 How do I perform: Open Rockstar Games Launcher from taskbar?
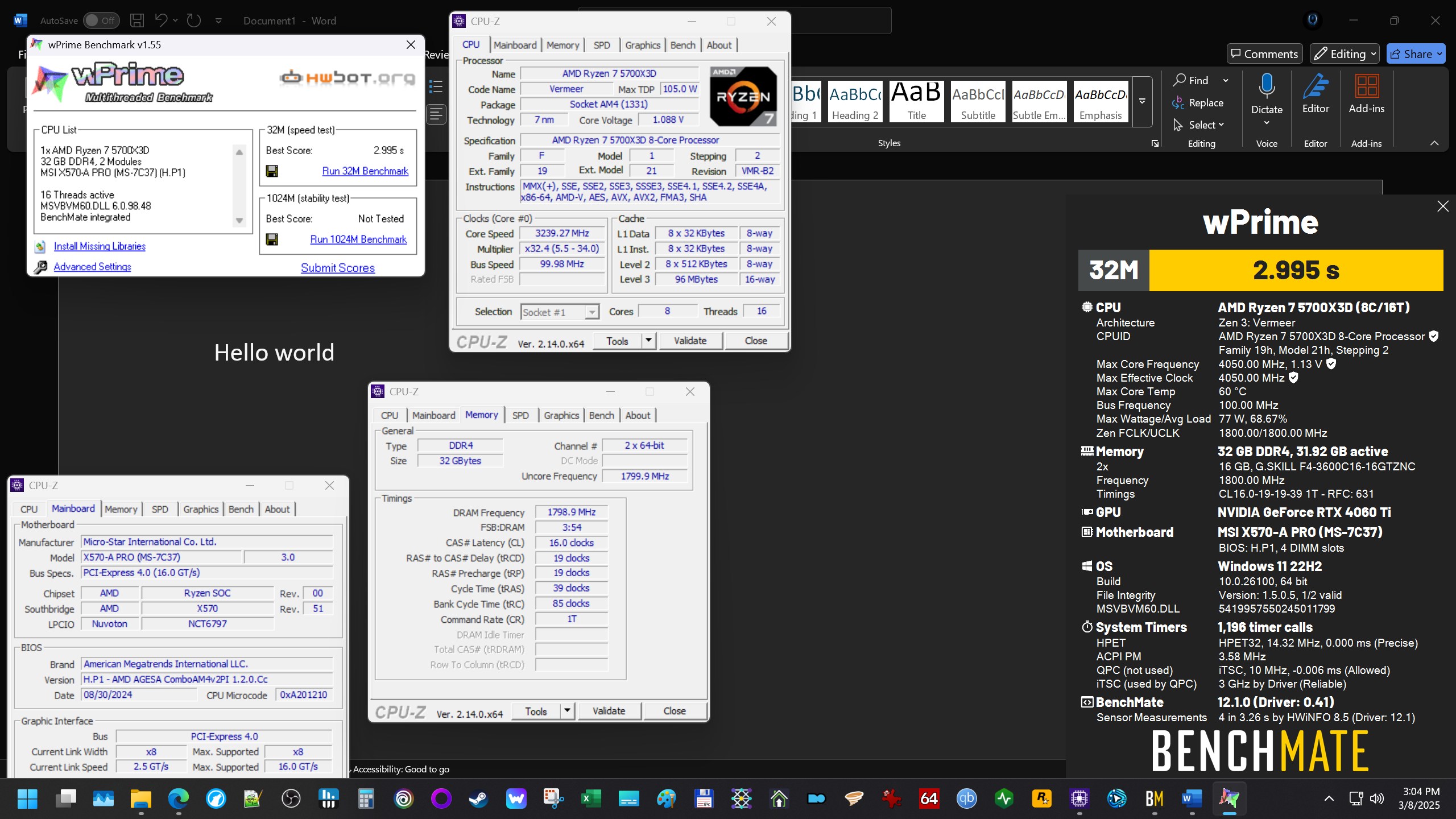click(x=1041, y=799)
